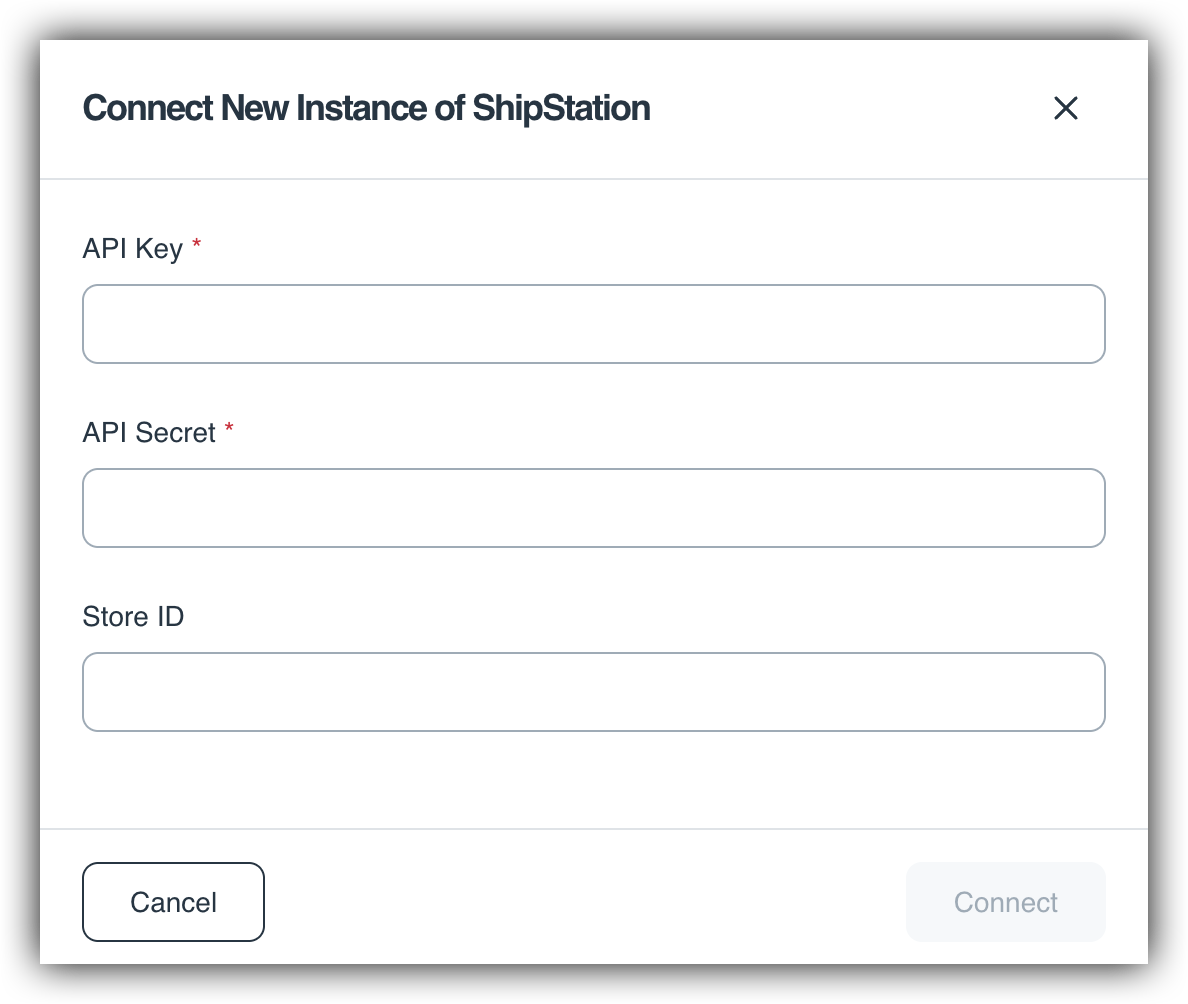Click the red asterisk beside API Key
The image size is (1188, 1004).
coord(196,243)
